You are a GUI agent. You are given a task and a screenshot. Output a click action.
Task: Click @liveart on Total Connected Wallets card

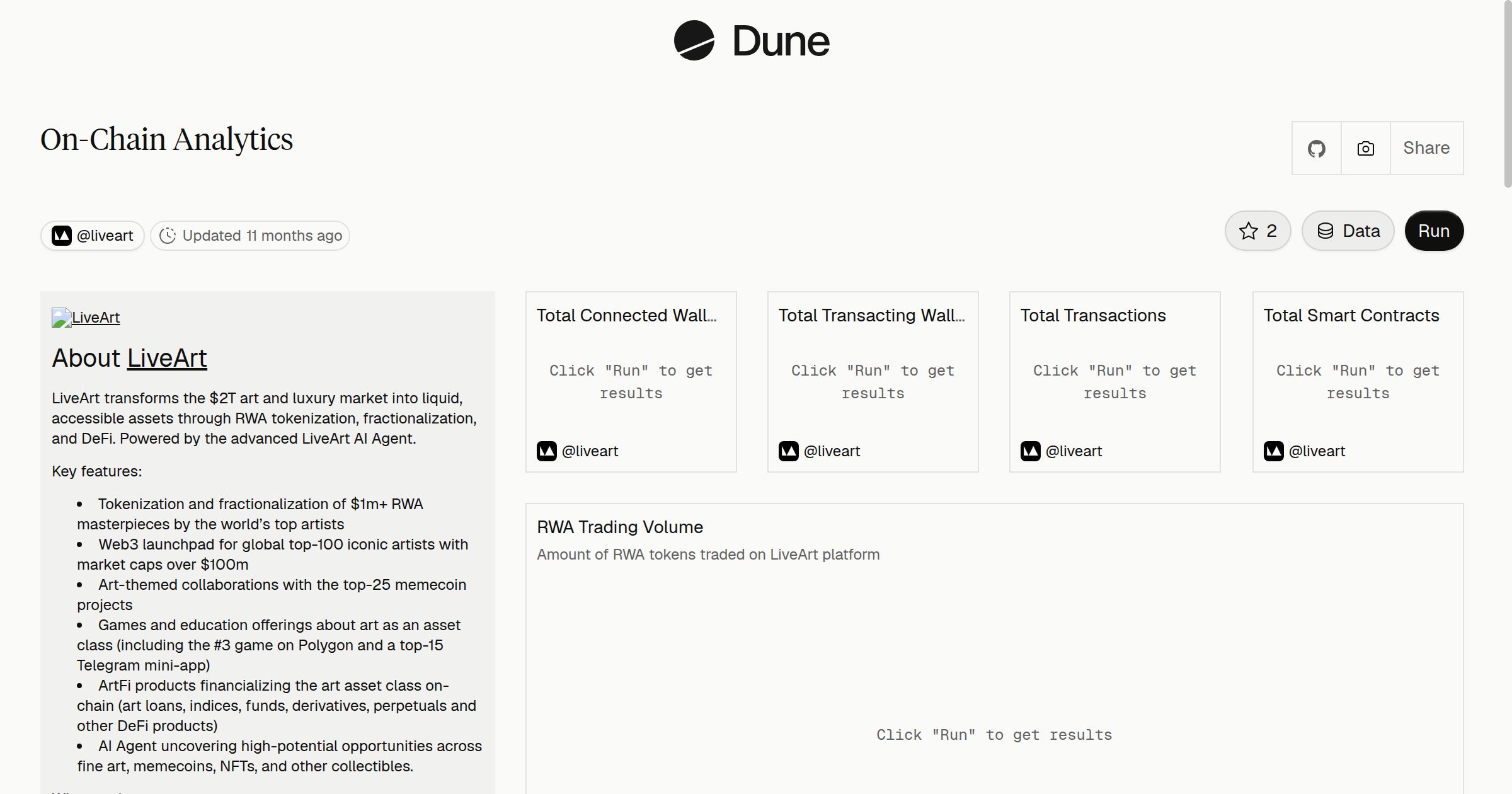590,451
